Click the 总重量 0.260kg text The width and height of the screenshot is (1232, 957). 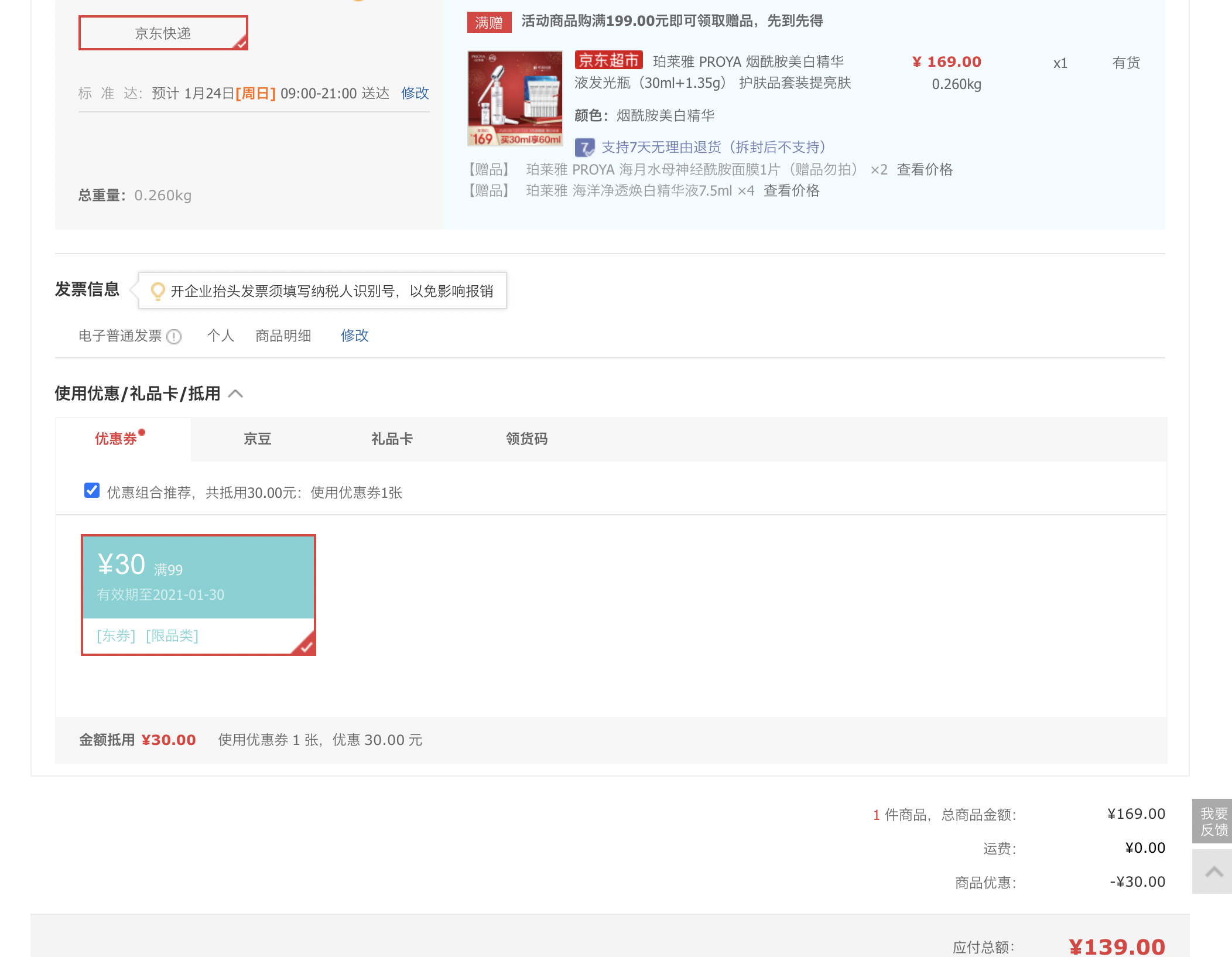(x=135, y=196)
